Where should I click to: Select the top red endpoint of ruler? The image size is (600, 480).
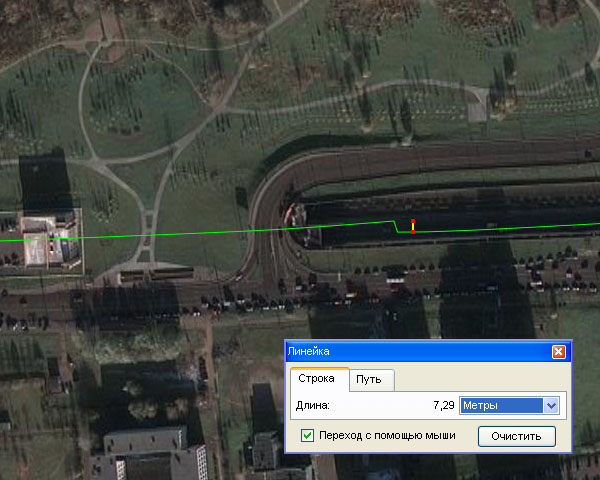tap(412, 220)
